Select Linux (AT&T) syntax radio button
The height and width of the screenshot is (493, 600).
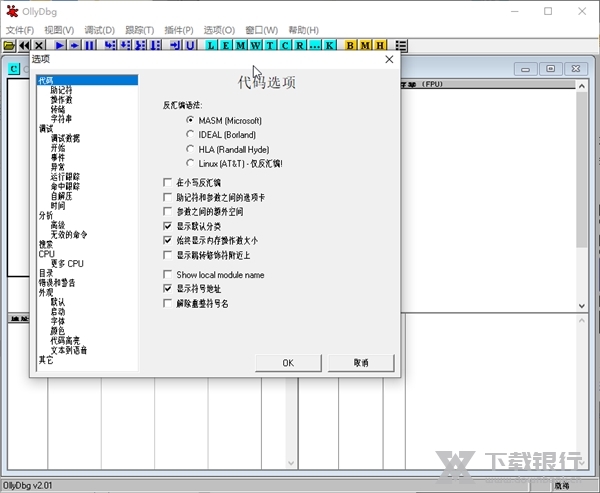tap(190, 163)
